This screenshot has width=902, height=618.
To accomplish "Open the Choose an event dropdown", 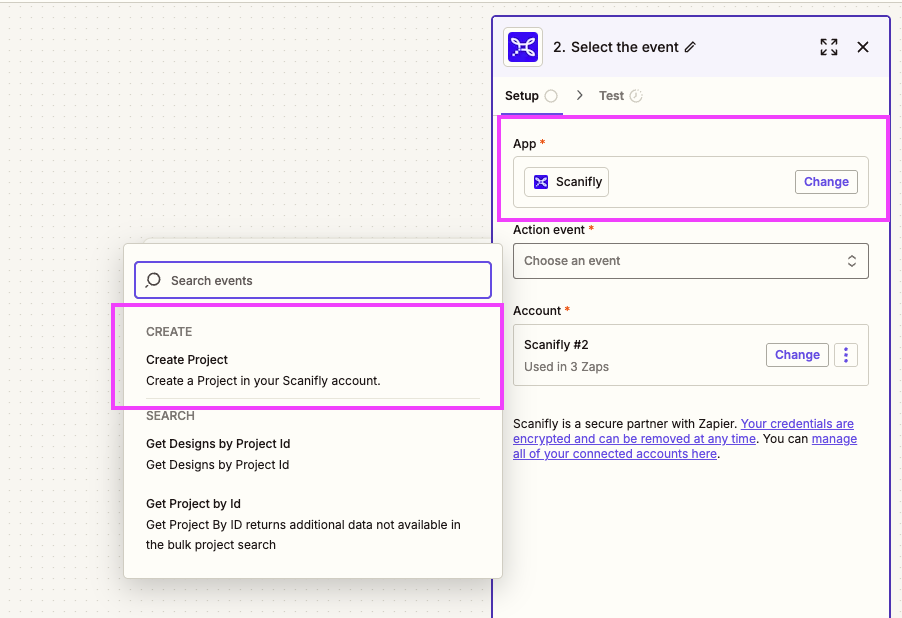I will pyautogui.click(x=690, y=261).
